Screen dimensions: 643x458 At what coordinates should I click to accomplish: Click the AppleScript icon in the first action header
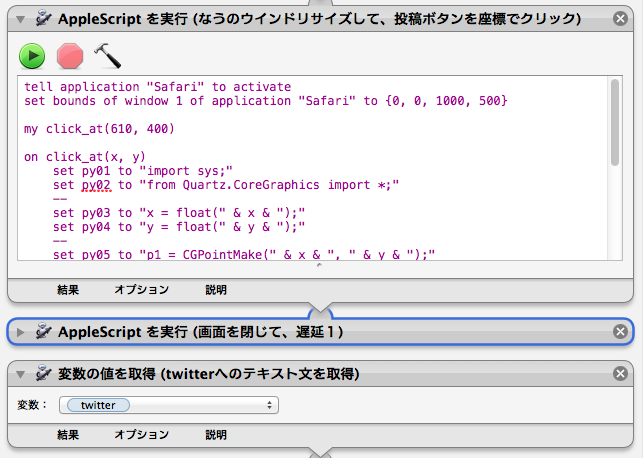coord(43,18)
